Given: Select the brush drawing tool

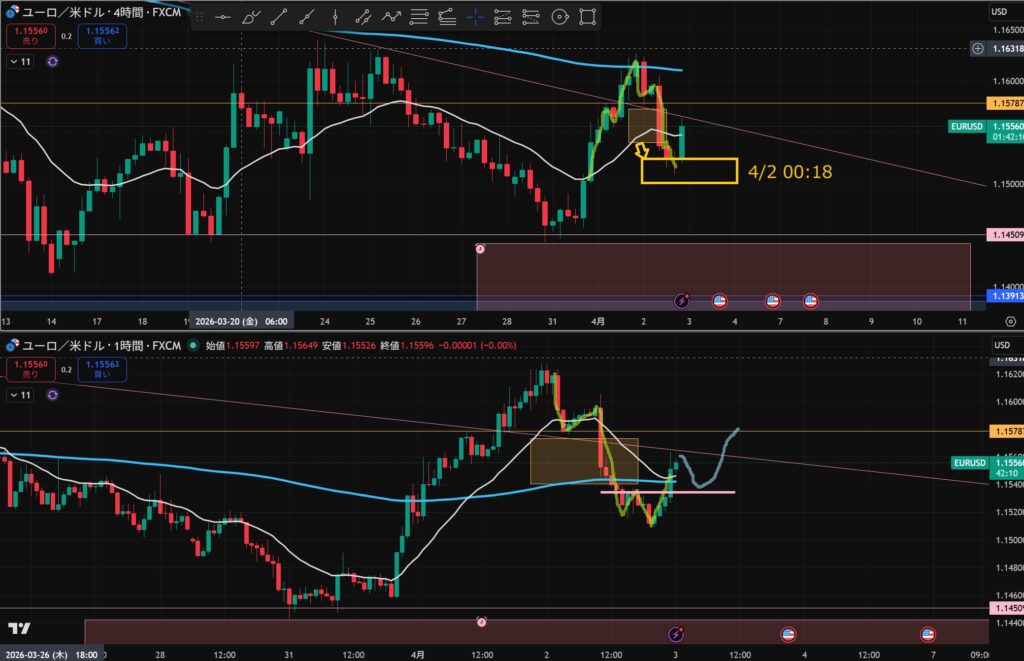Looking at the screenshot, I should pyautogui.click(x=251, y=16).
